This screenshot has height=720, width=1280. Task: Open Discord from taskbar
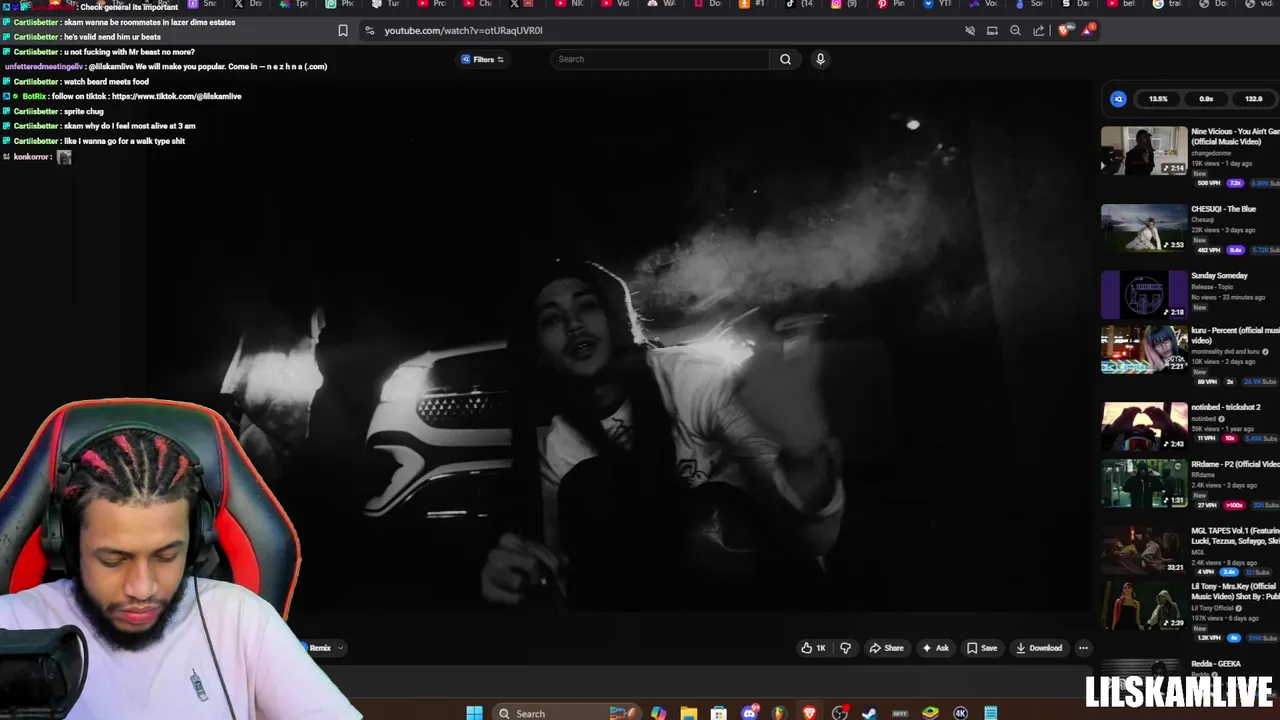(x=749, y=713)
